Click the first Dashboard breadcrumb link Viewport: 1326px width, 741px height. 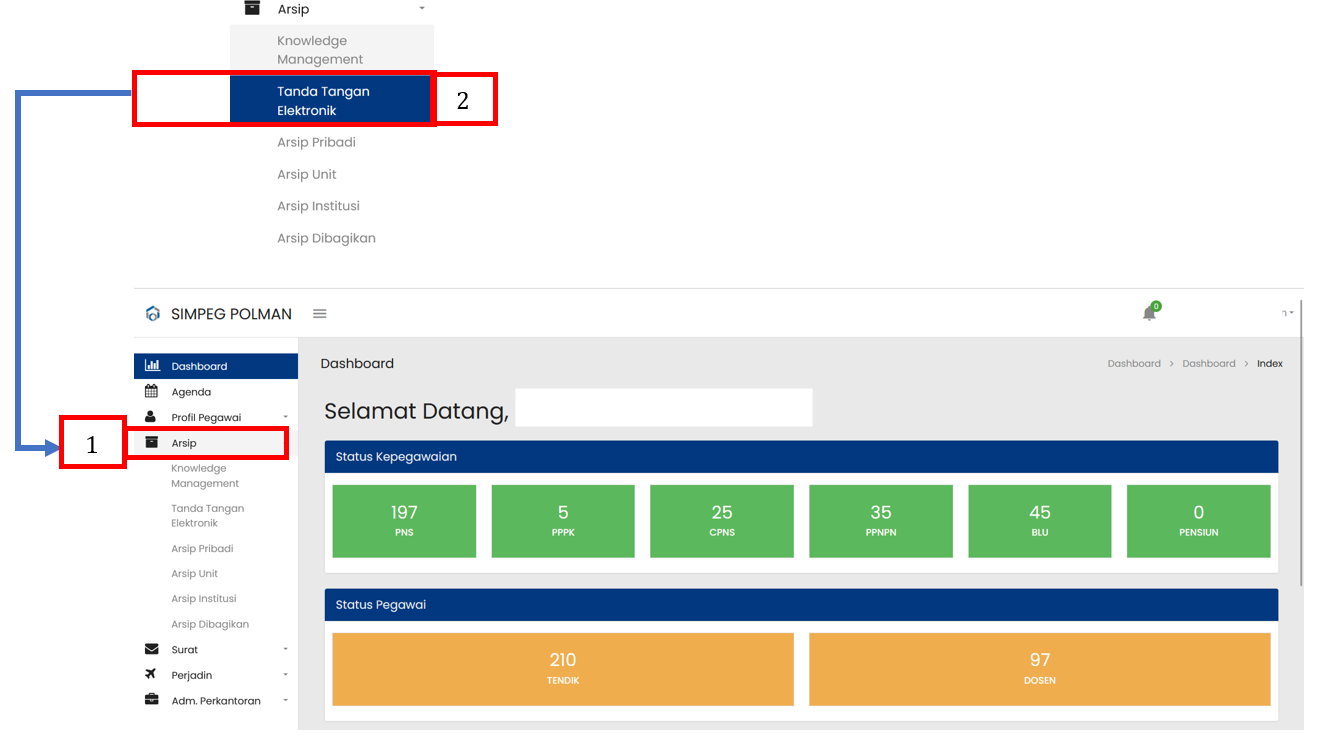click(x=1134, y=364)
